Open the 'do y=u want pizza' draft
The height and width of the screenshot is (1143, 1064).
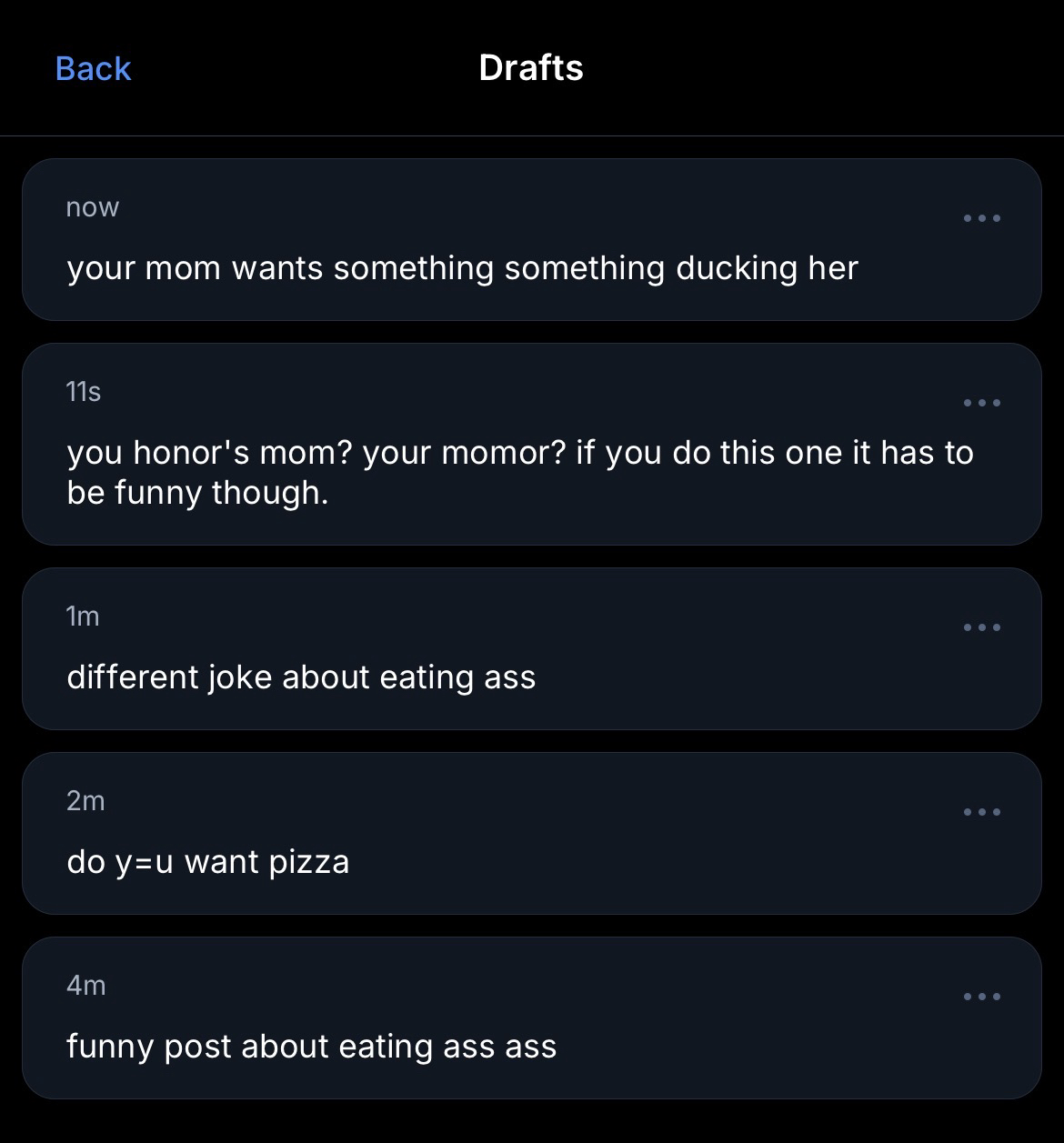click(x=207, y=862)
